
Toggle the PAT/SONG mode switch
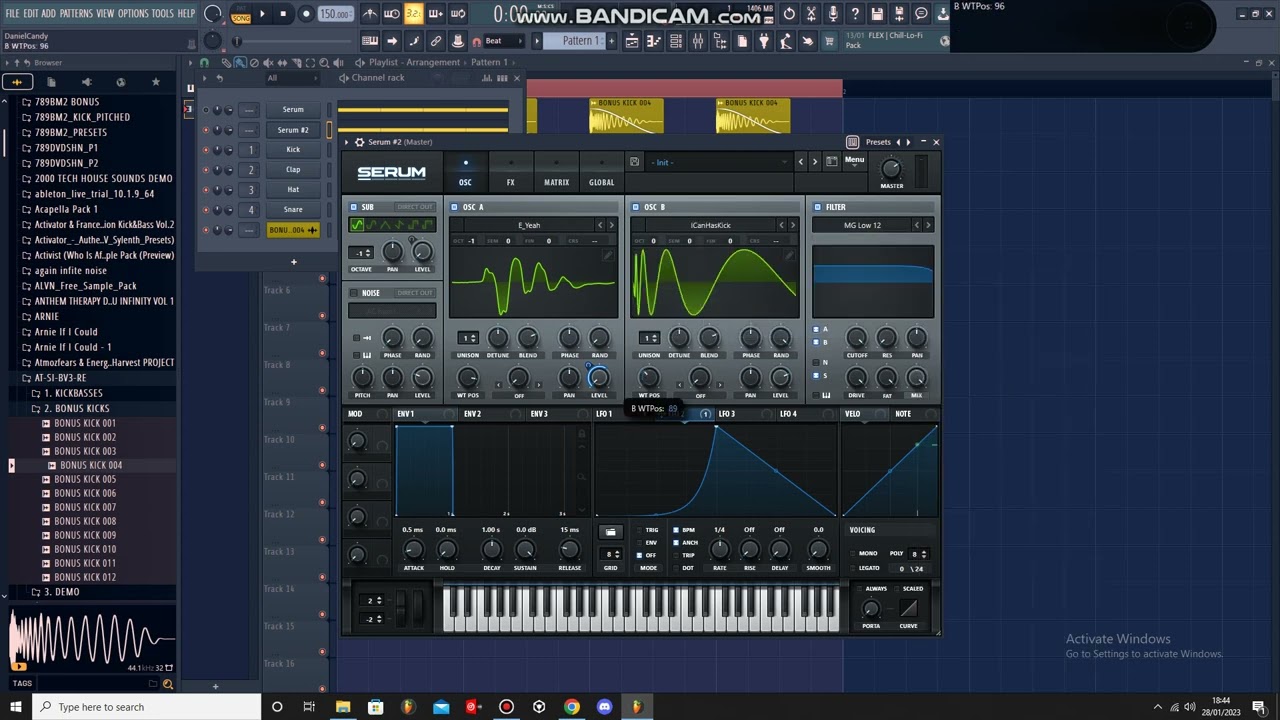coord(241,14)
